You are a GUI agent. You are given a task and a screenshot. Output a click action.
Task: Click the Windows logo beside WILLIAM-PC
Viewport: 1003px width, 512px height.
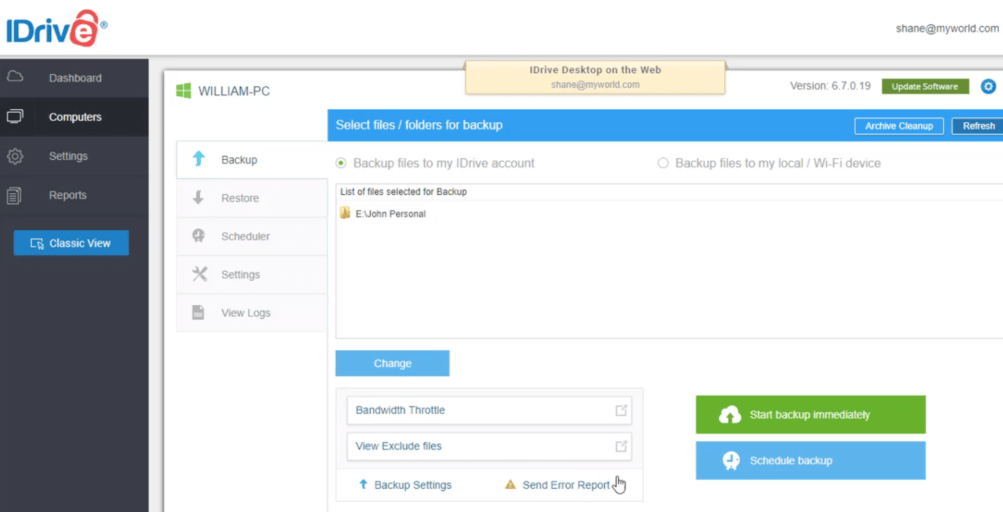(184, 91)
